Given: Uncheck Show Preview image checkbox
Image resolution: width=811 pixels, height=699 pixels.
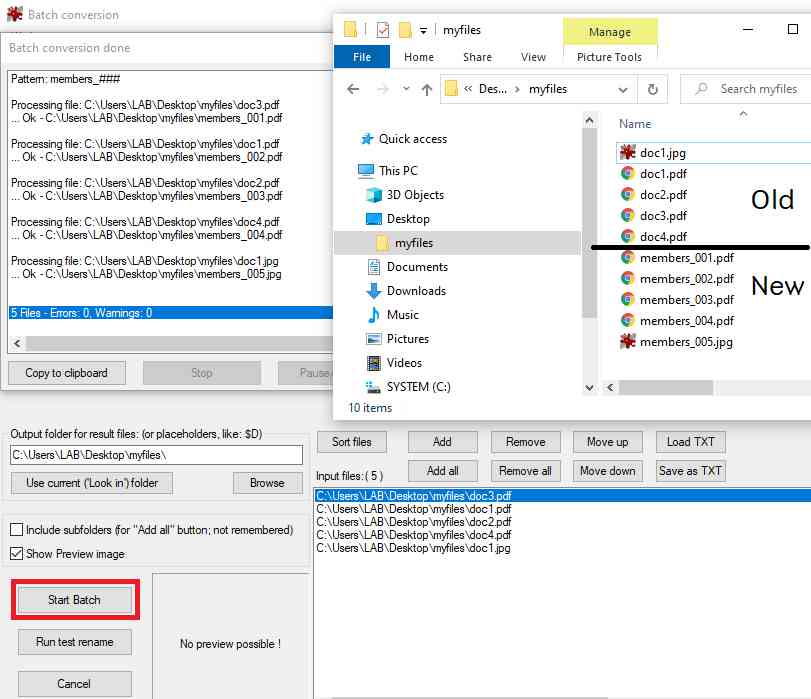Looking at the screenshot, I should [x=17, y=553].
